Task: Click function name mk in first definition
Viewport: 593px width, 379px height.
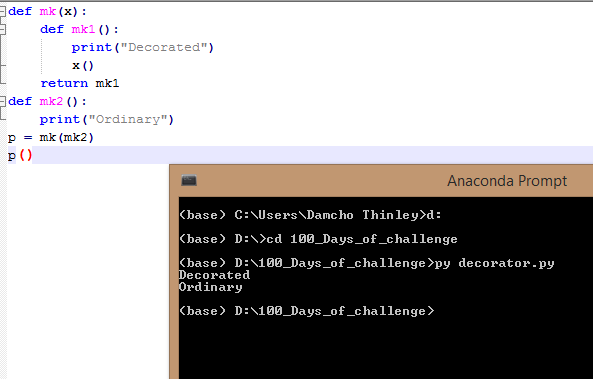Action: [x=48, y=12]
